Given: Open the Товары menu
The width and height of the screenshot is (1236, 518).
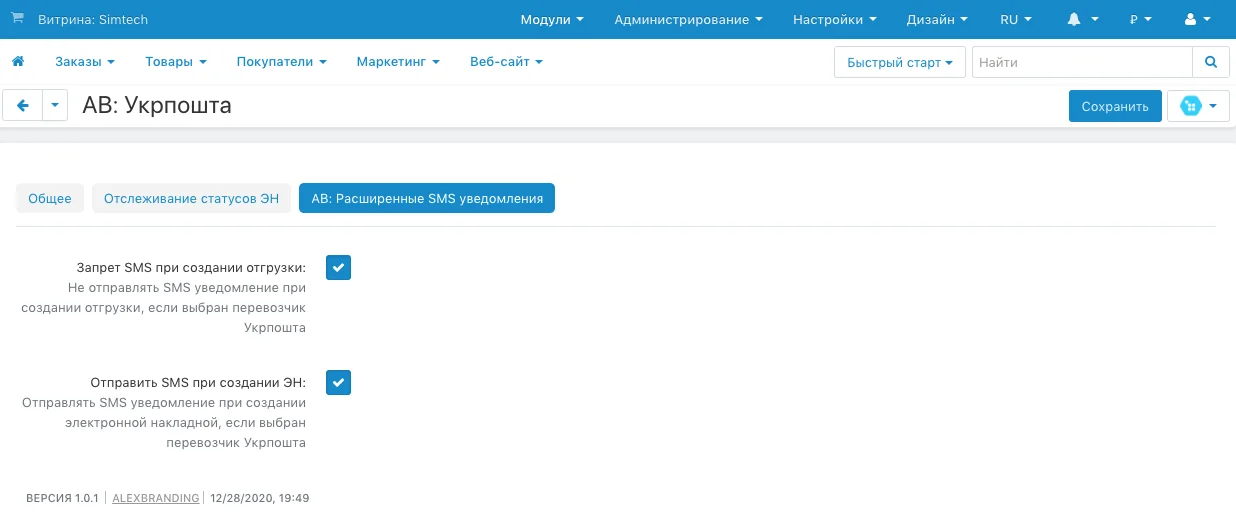Looking at the screenshot, I should [x=175, y=62].
